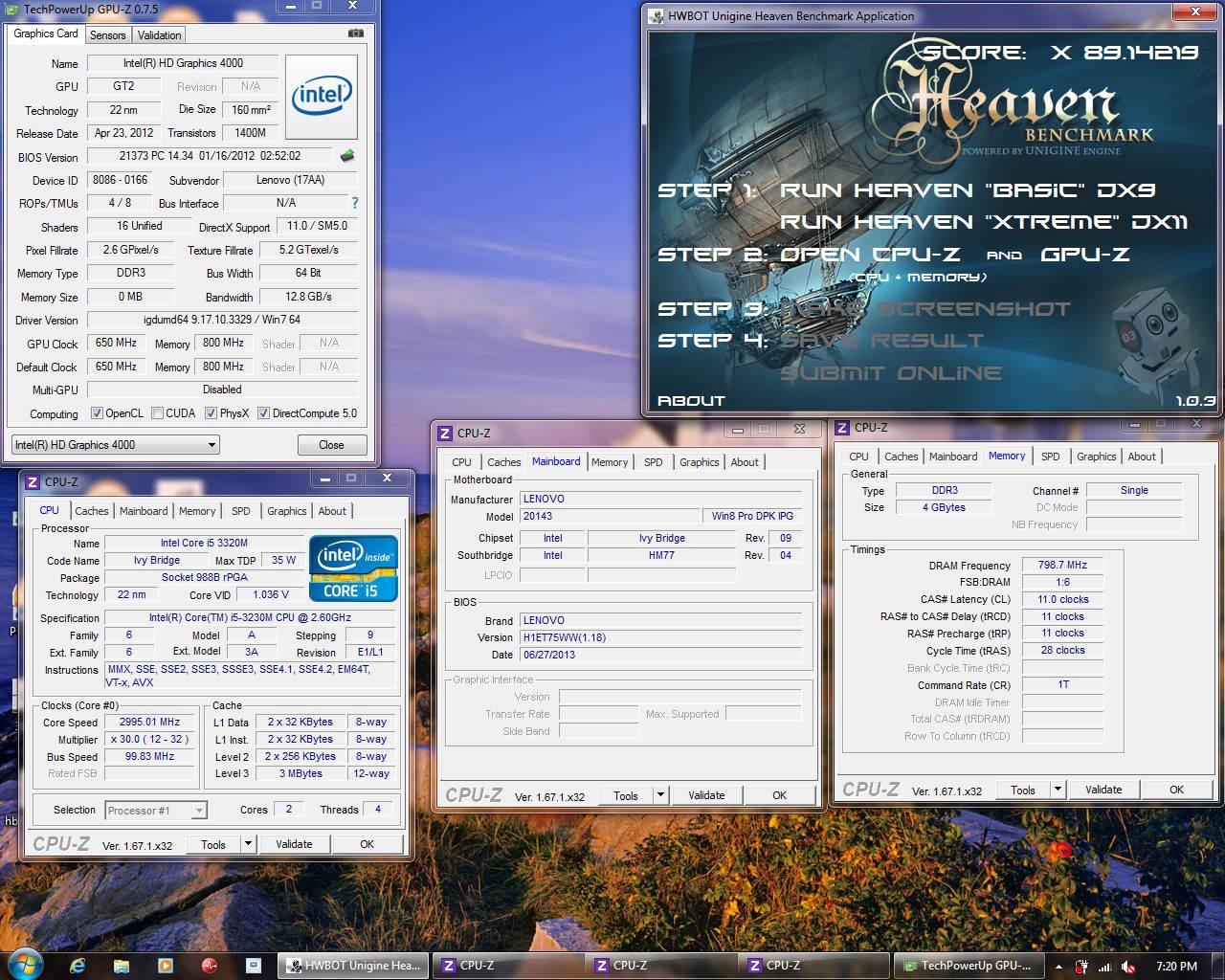Open Memory tab in the CPU-Z CPU window
The height and width of the screenshot is (980, 1225).
pos(197,511)
